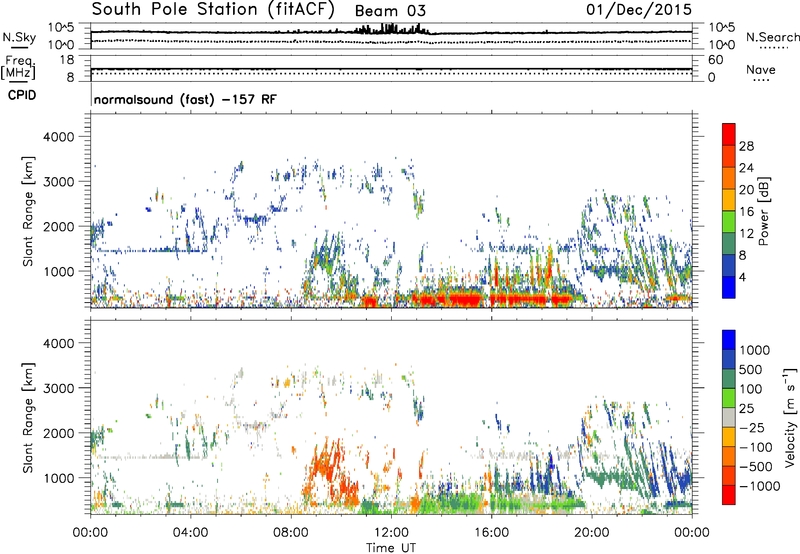Click the light green segment of Velocity color bar
The height and width of the screenshot is (554, 800).
tap(729, 398)
